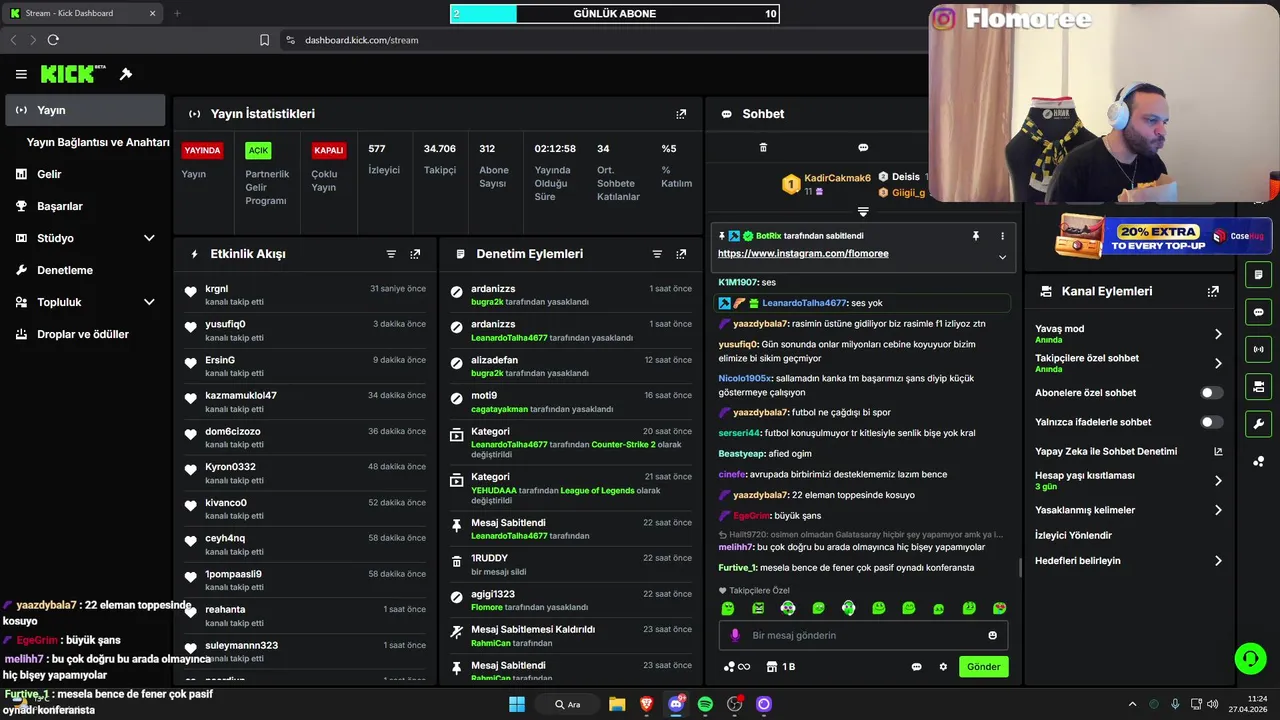The height and width of the screenshot is (720, 1280).
Task: Click username KadirCakmak6 in the leaderboard
Action: pyautogui.click(x=837, y=178)
